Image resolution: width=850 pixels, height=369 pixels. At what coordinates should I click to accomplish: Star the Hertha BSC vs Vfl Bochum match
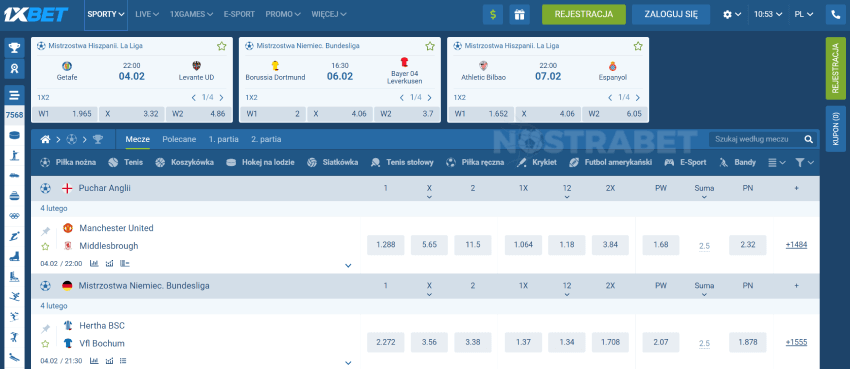click(x=46, y=344)
